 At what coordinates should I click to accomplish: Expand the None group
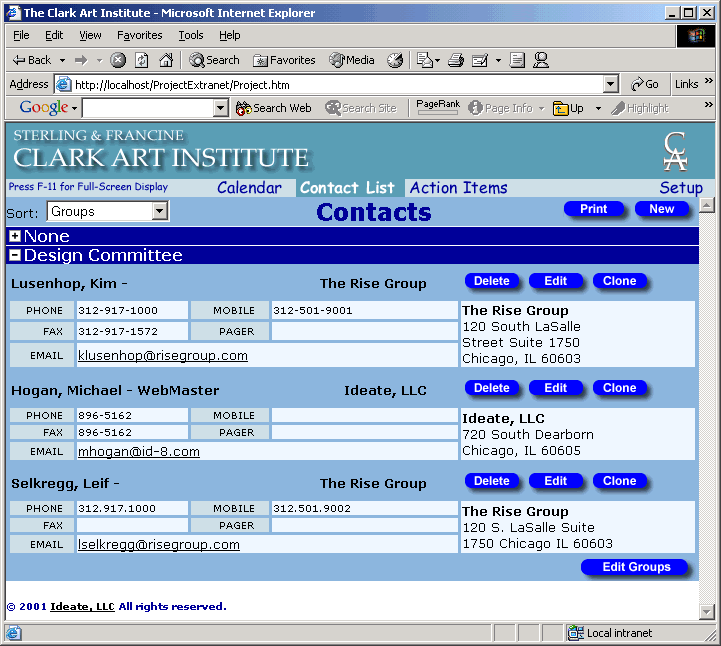(x=15, y=236)
